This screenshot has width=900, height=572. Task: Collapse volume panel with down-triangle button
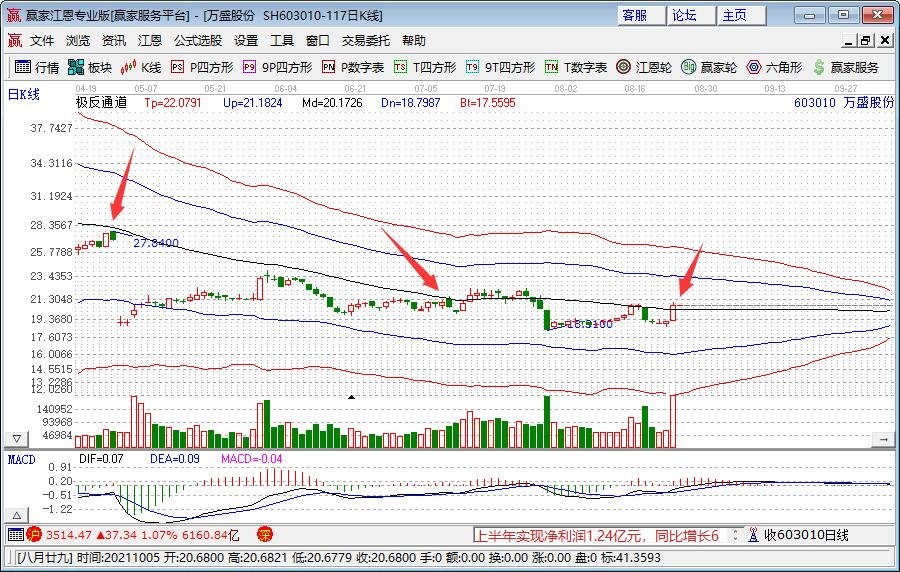(17, 439)
